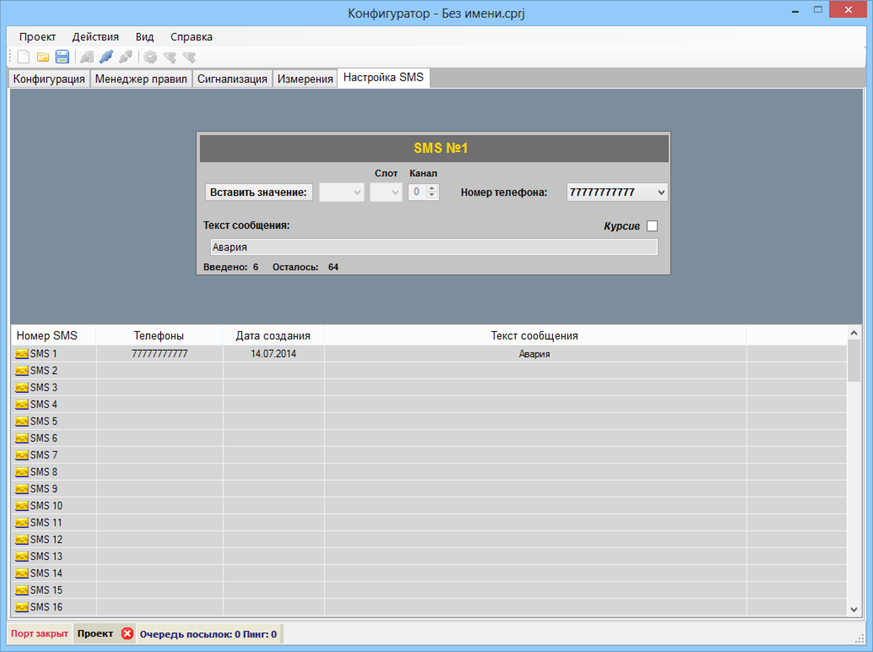Switch to the Сигнализация tab

pyautogui.click(x=232, y=79)
